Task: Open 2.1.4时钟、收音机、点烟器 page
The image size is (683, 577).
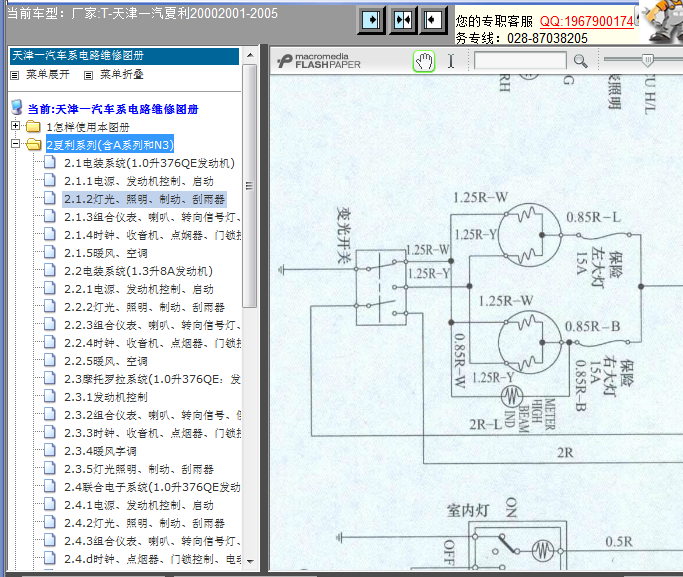Action: [x=152, y=235]
